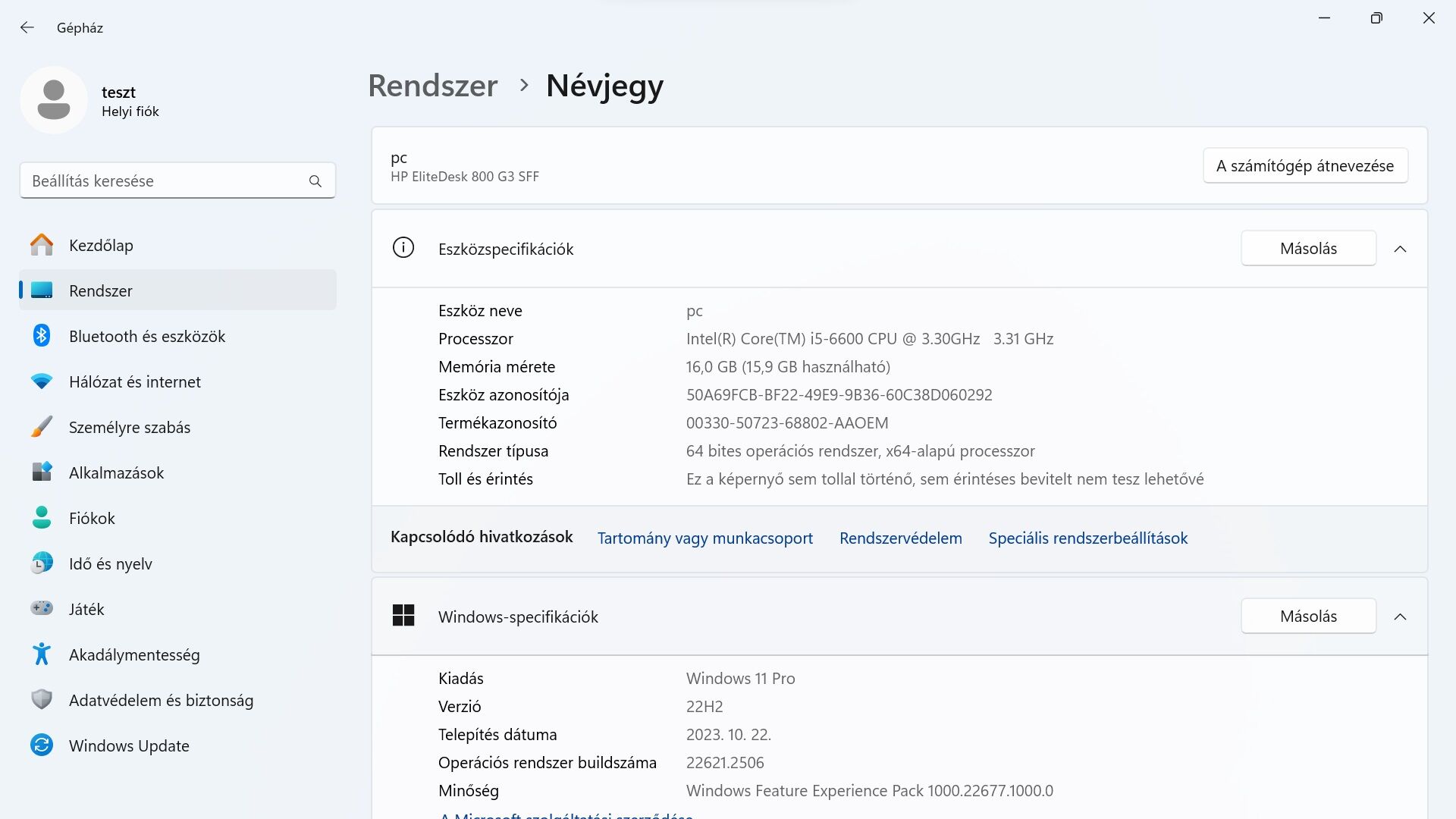Click the Rendszer monitor icon

[42, 290]
